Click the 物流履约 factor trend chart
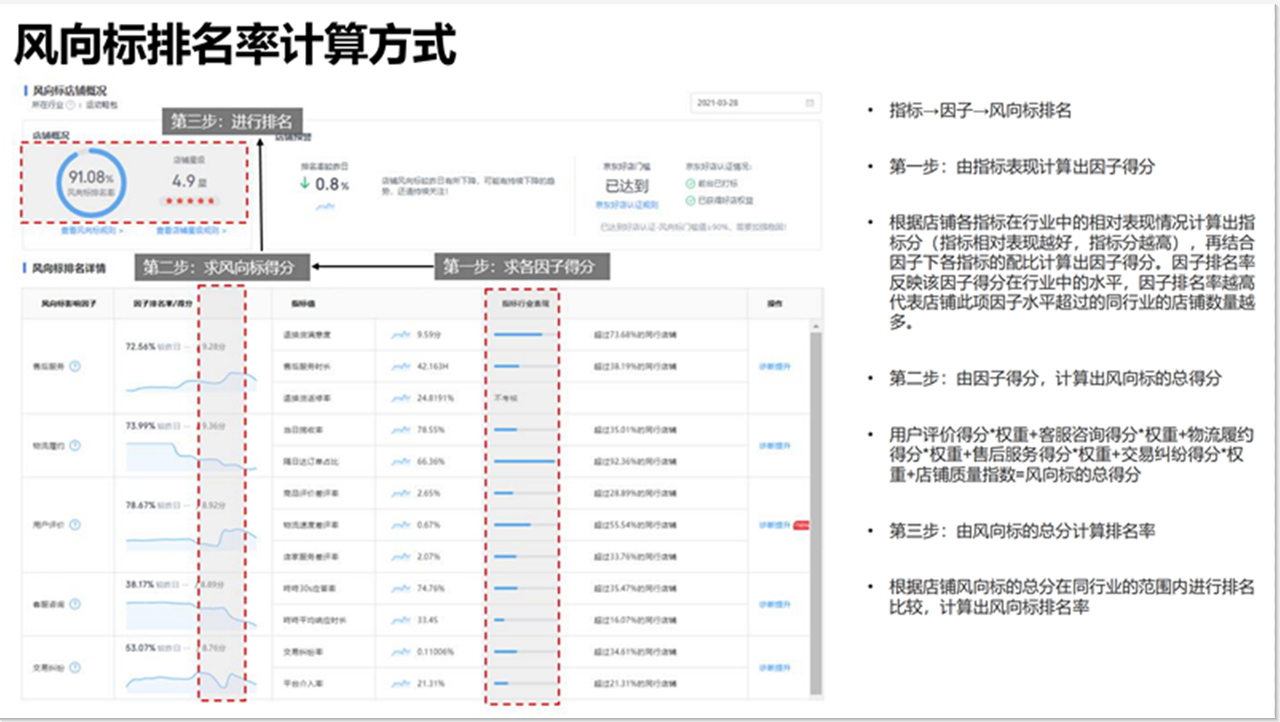 point(192,458)
